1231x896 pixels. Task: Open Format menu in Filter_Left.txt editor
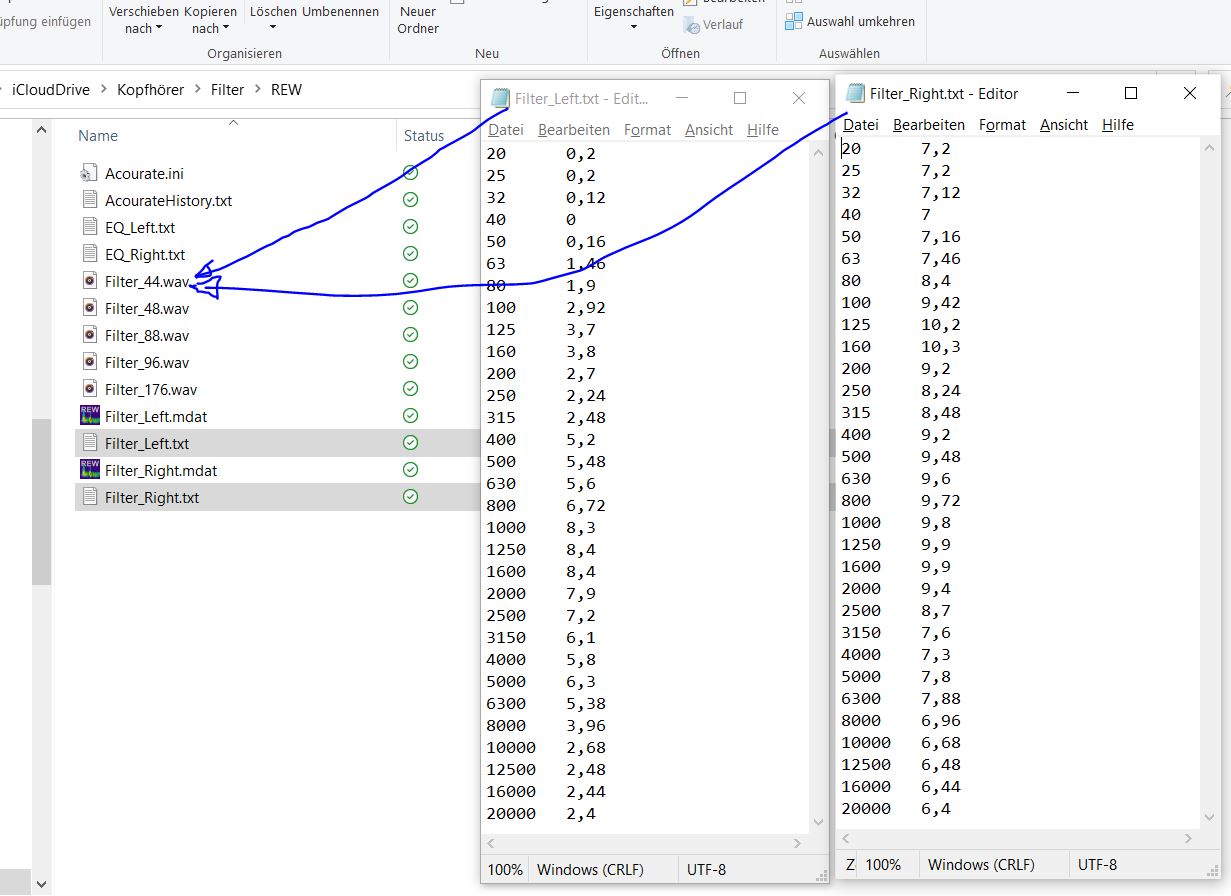(x=647, y=130)
